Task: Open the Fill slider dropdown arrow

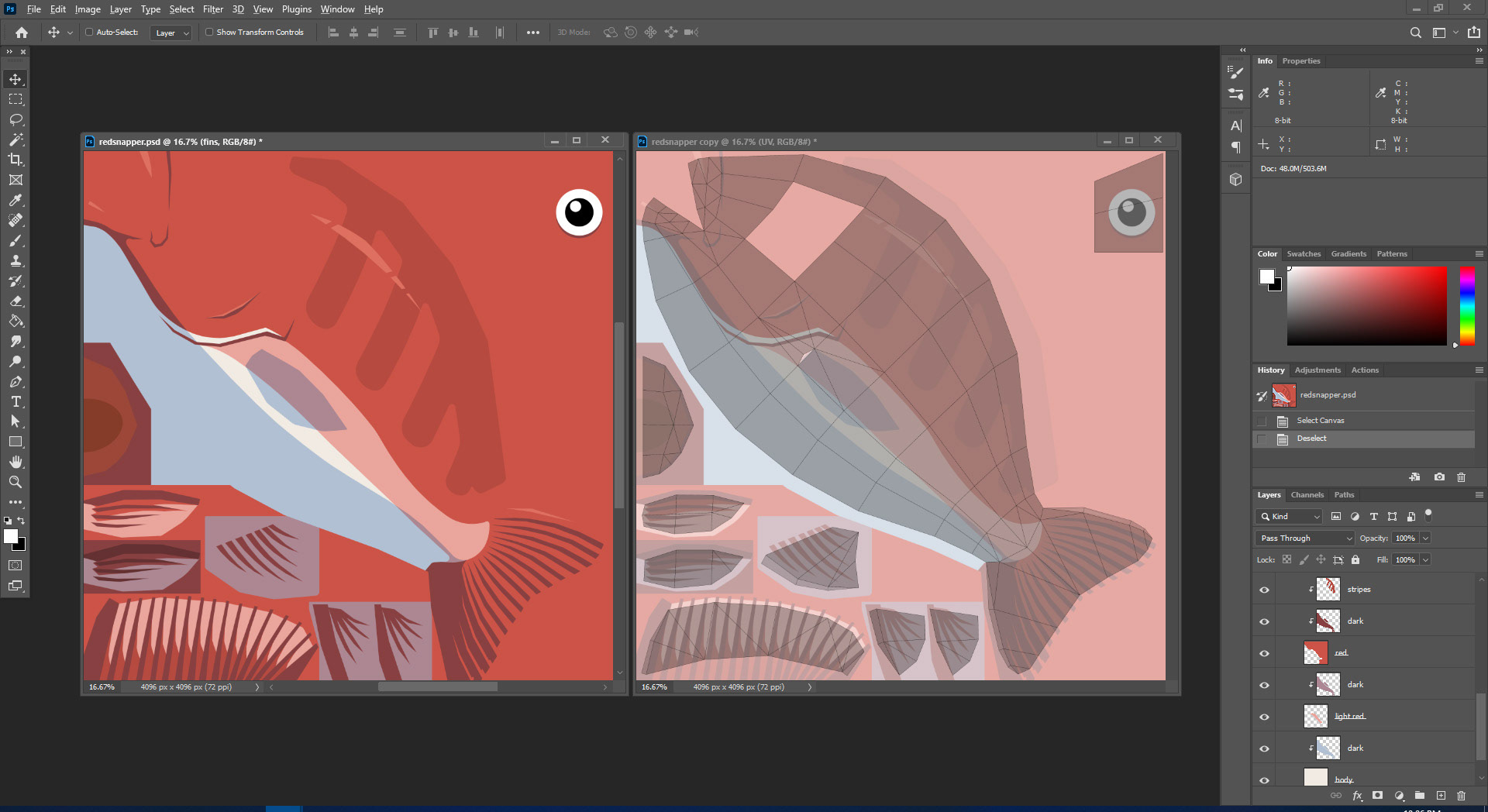Action: pyautogui.click(x=1425, y=559)
